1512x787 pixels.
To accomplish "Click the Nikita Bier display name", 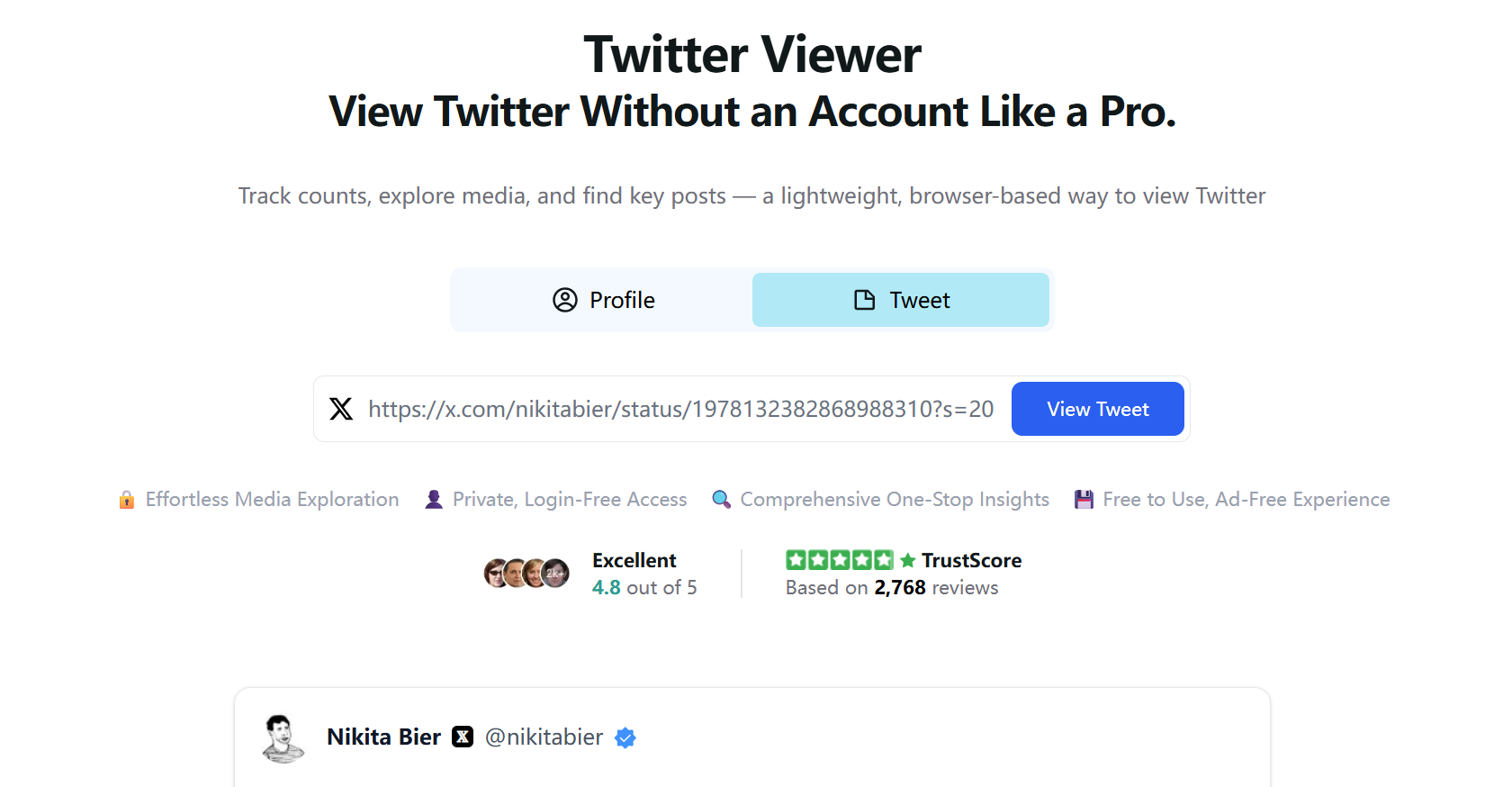I will pyautogui.click(x=383, y=737).
